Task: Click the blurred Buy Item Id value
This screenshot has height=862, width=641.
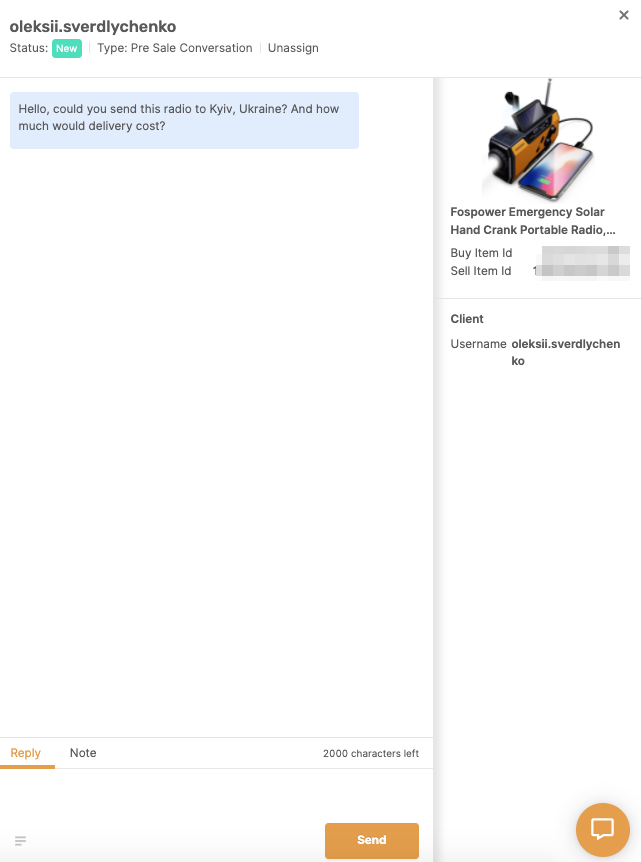Action: (x=585, y=253)
